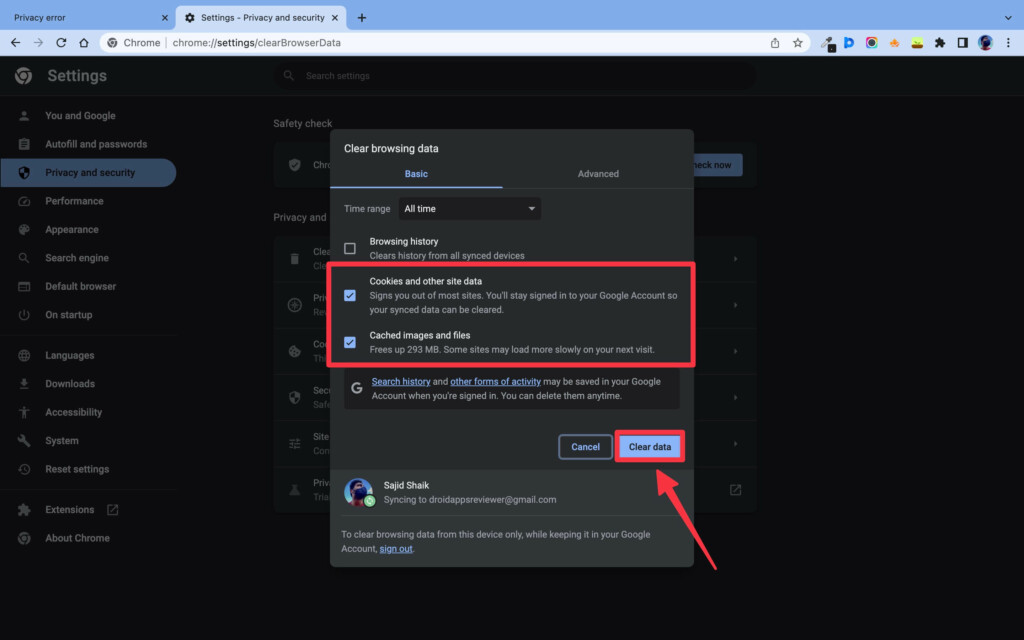Open the Search history link
This screenshot has width=1024, height=640.
tap(401, 382)
